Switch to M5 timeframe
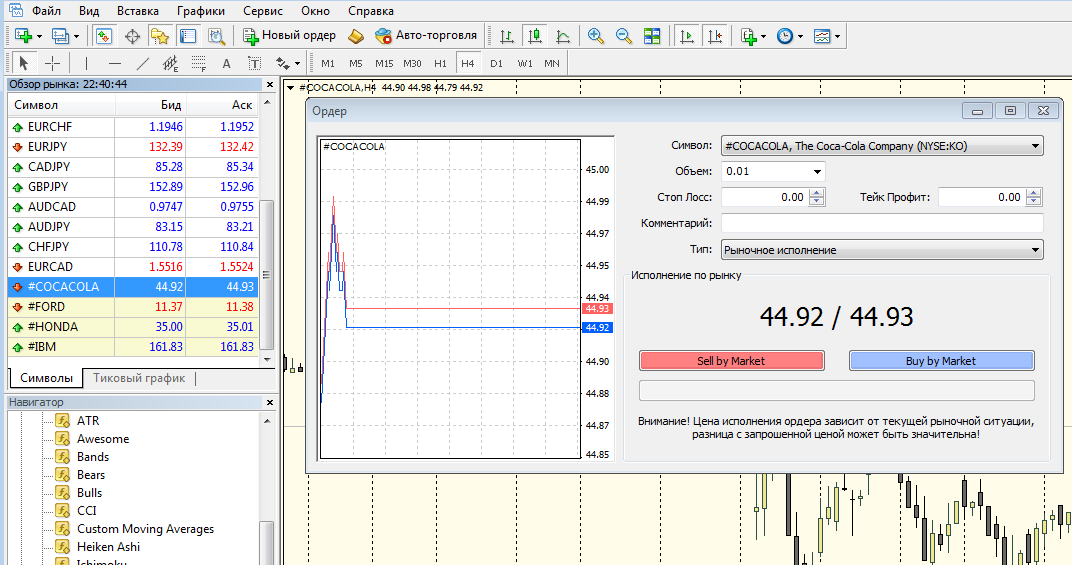The image size is (1072, 565). point(356,64)
